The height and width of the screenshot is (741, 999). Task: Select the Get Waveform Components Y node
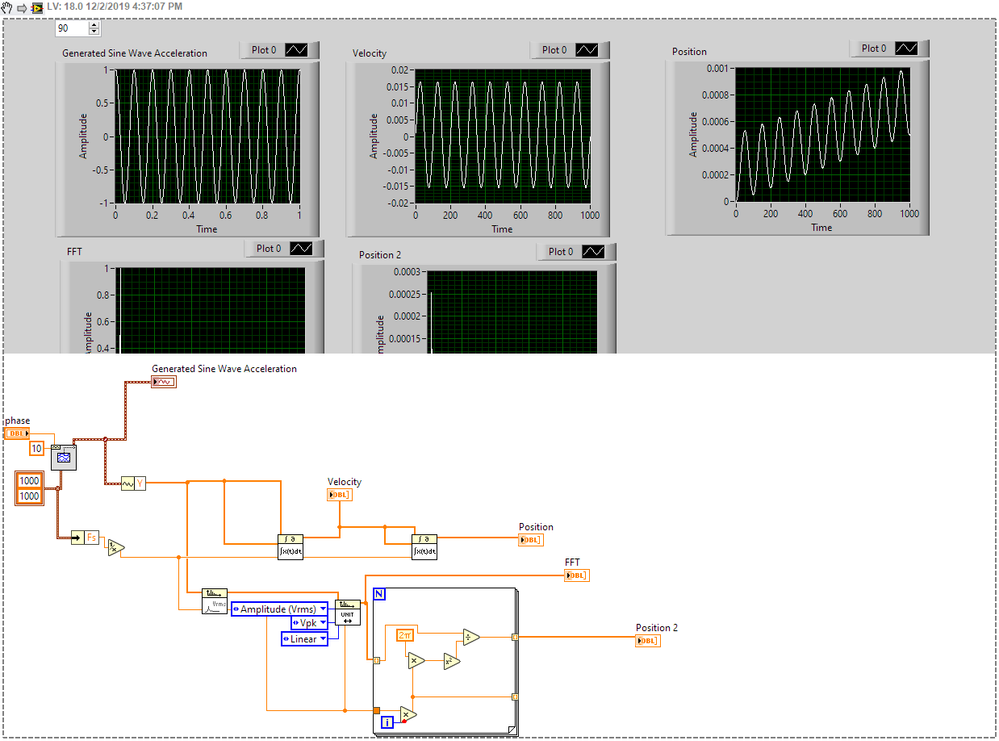[133, 484]
